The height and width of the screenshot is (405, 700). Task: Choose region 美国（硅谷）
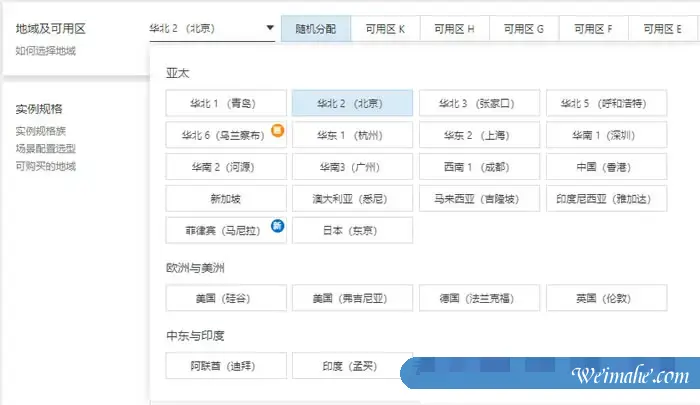[226, 298]
